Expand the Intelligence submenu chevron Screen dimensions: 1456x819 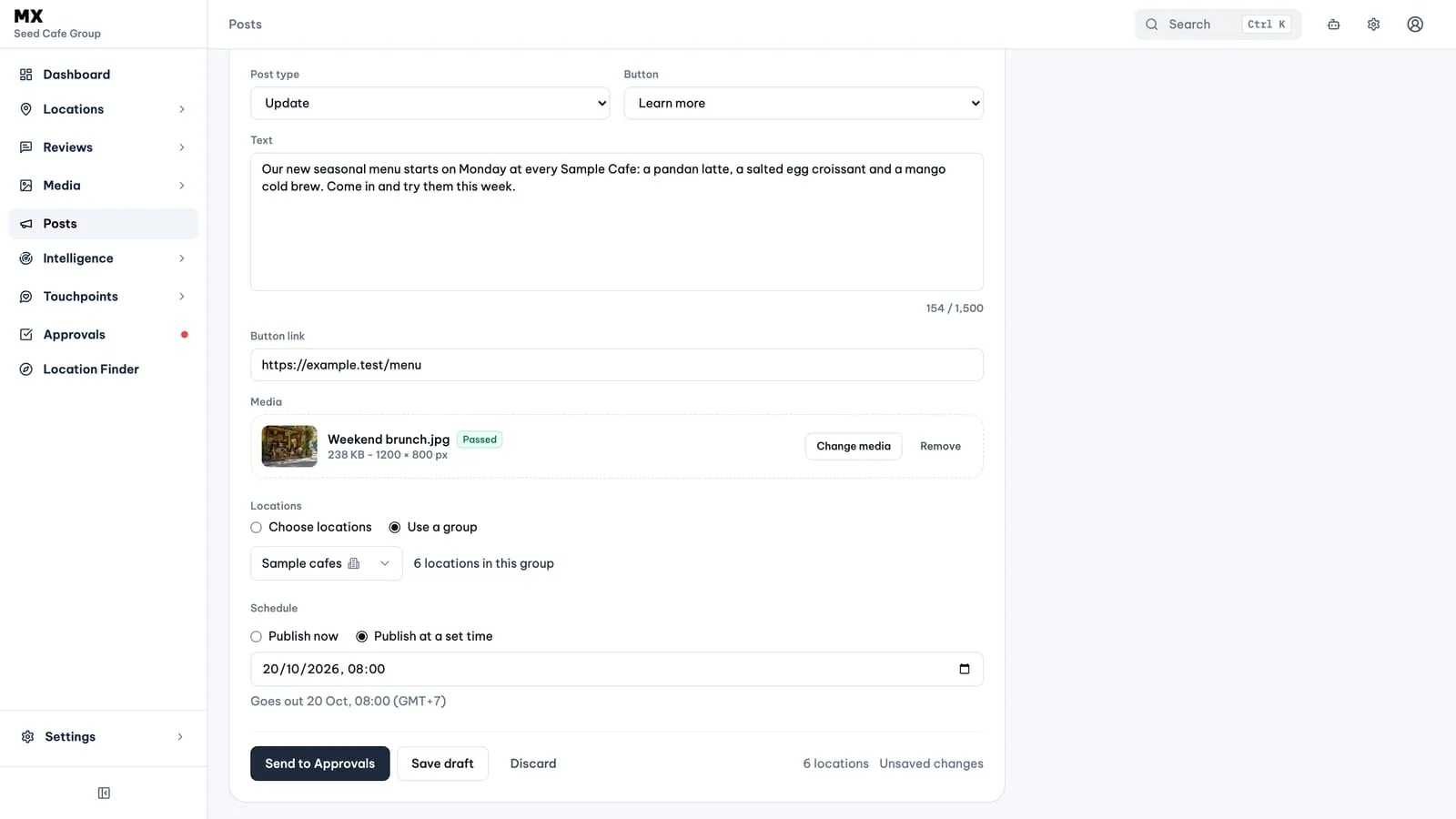tap(182, 258)
